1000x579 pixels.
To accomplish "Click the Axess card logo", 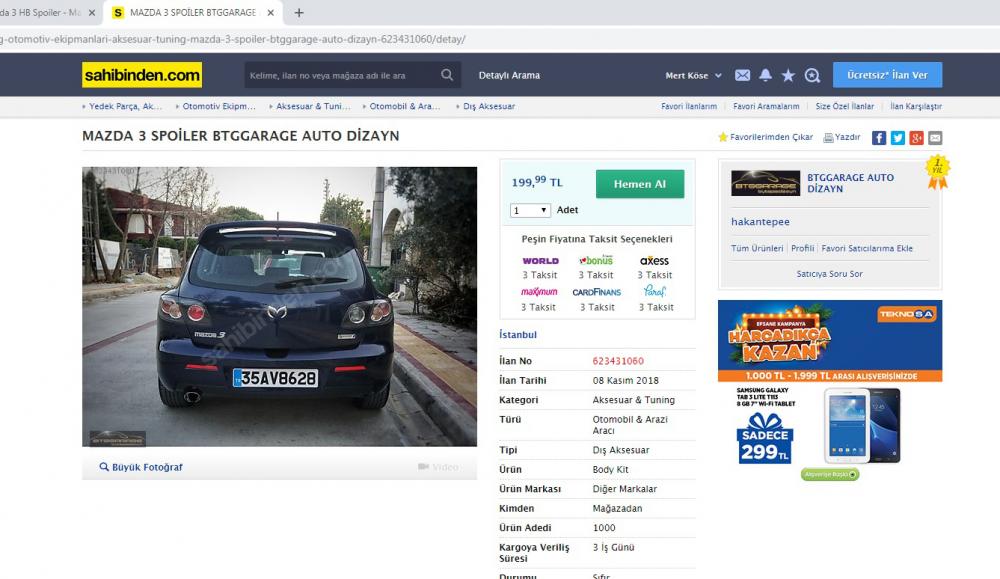I will coord(654,261).
